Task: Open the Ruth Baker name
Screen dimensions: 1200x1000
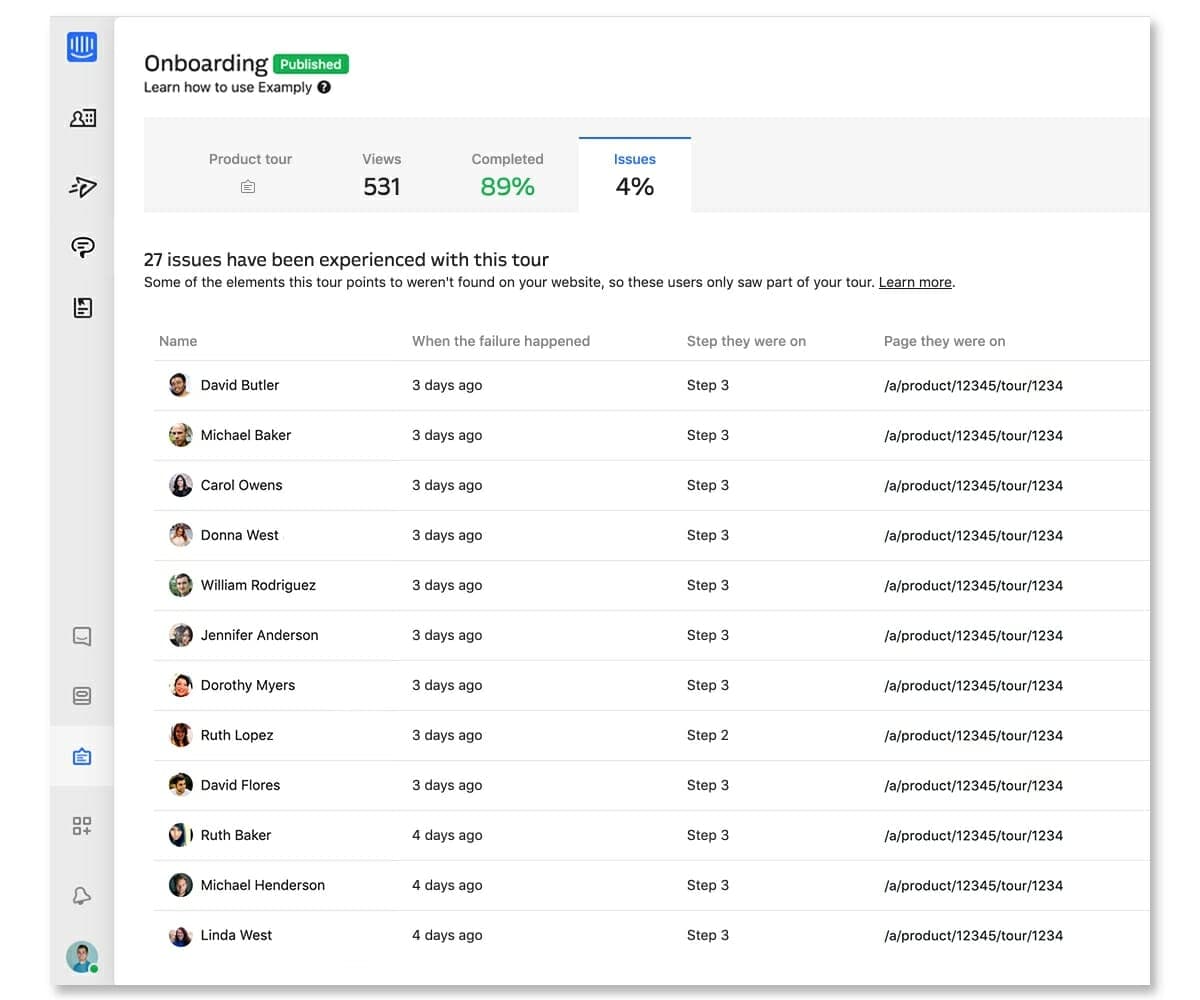Action: (236, 835)
